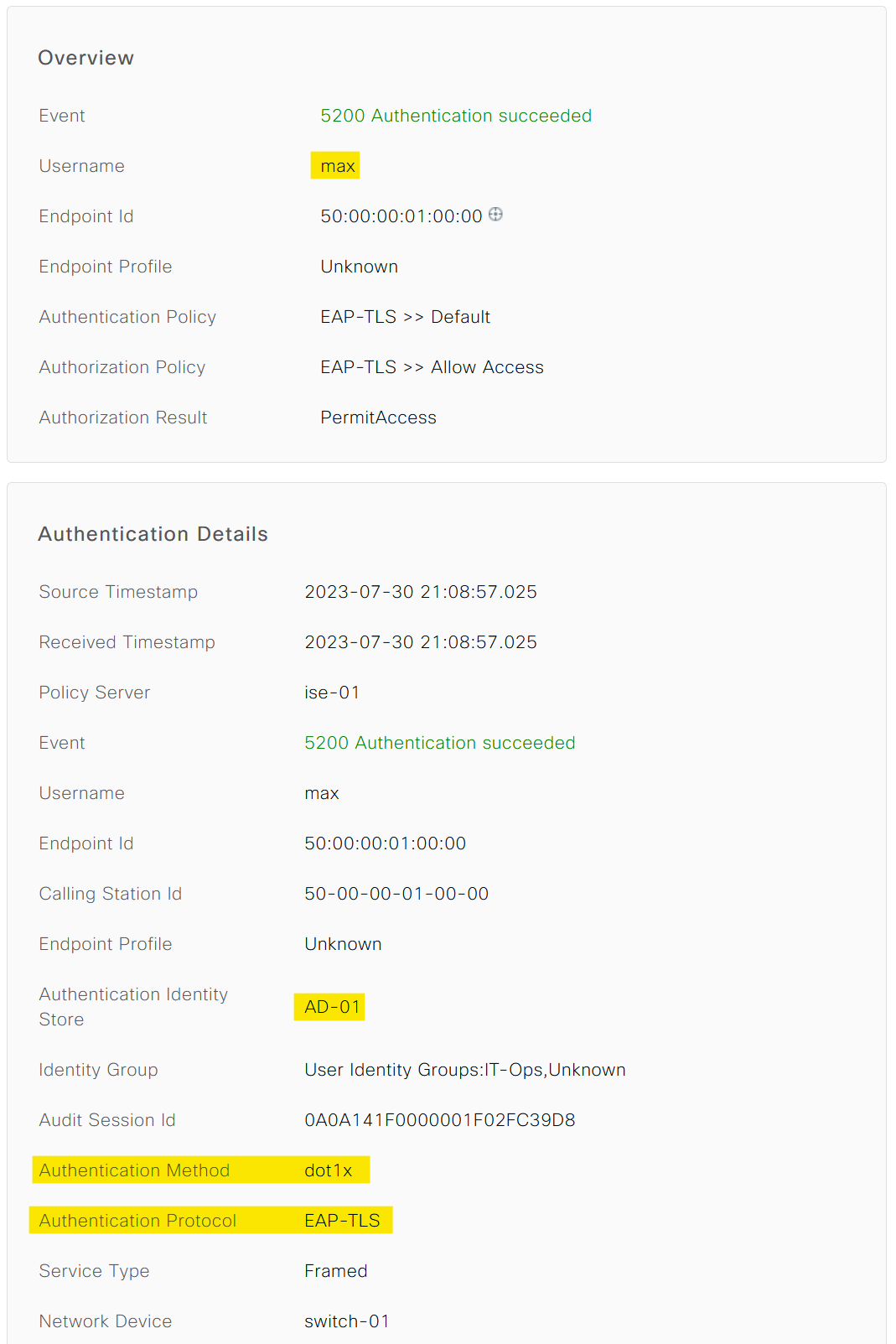Click the Service Type Framed value
This screenshot has width=896, height=1344.
click(x=335, y=1271)
